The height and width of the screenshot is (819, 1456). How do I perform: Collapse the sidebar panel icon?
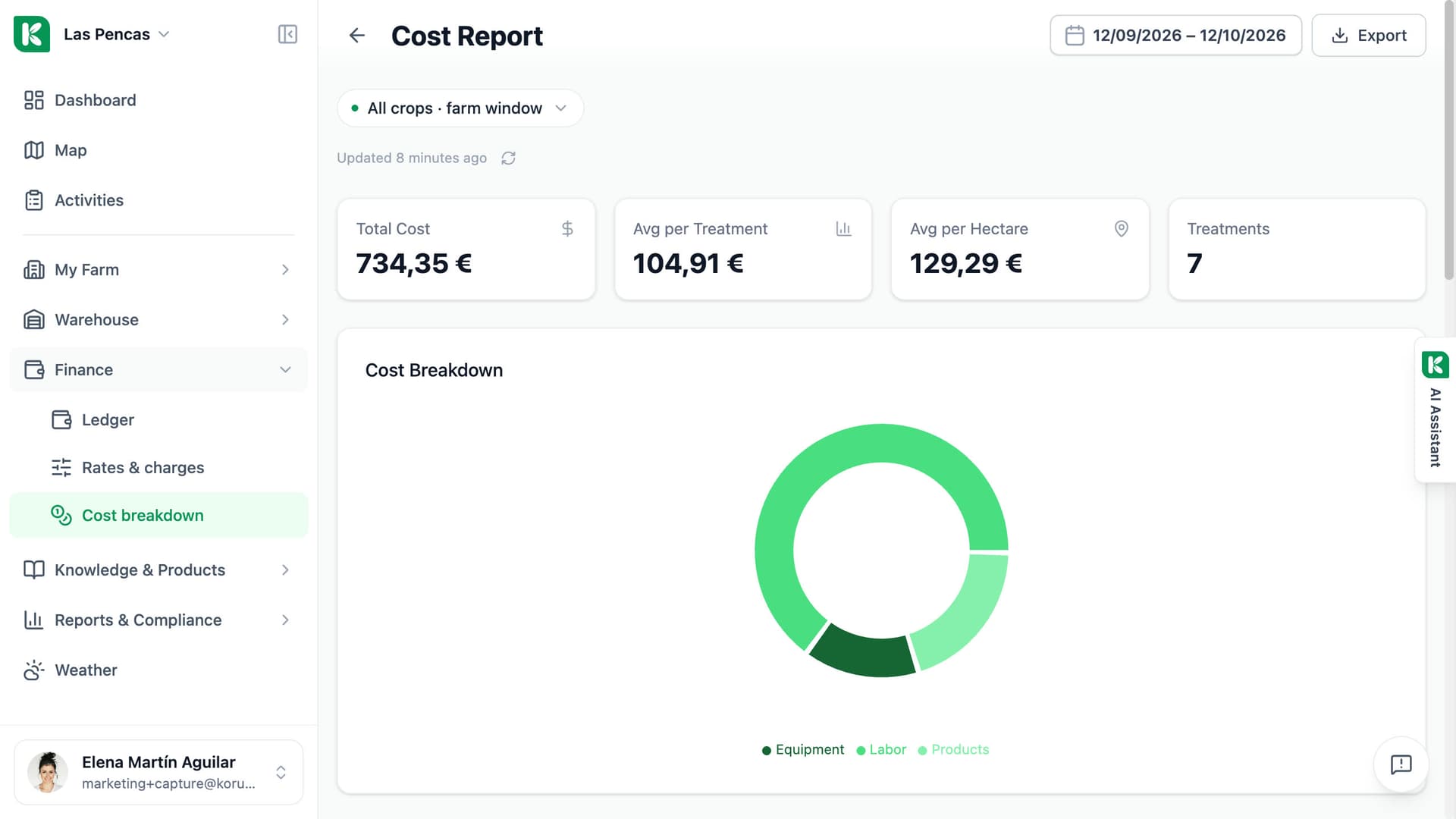[x=287, y=34]
